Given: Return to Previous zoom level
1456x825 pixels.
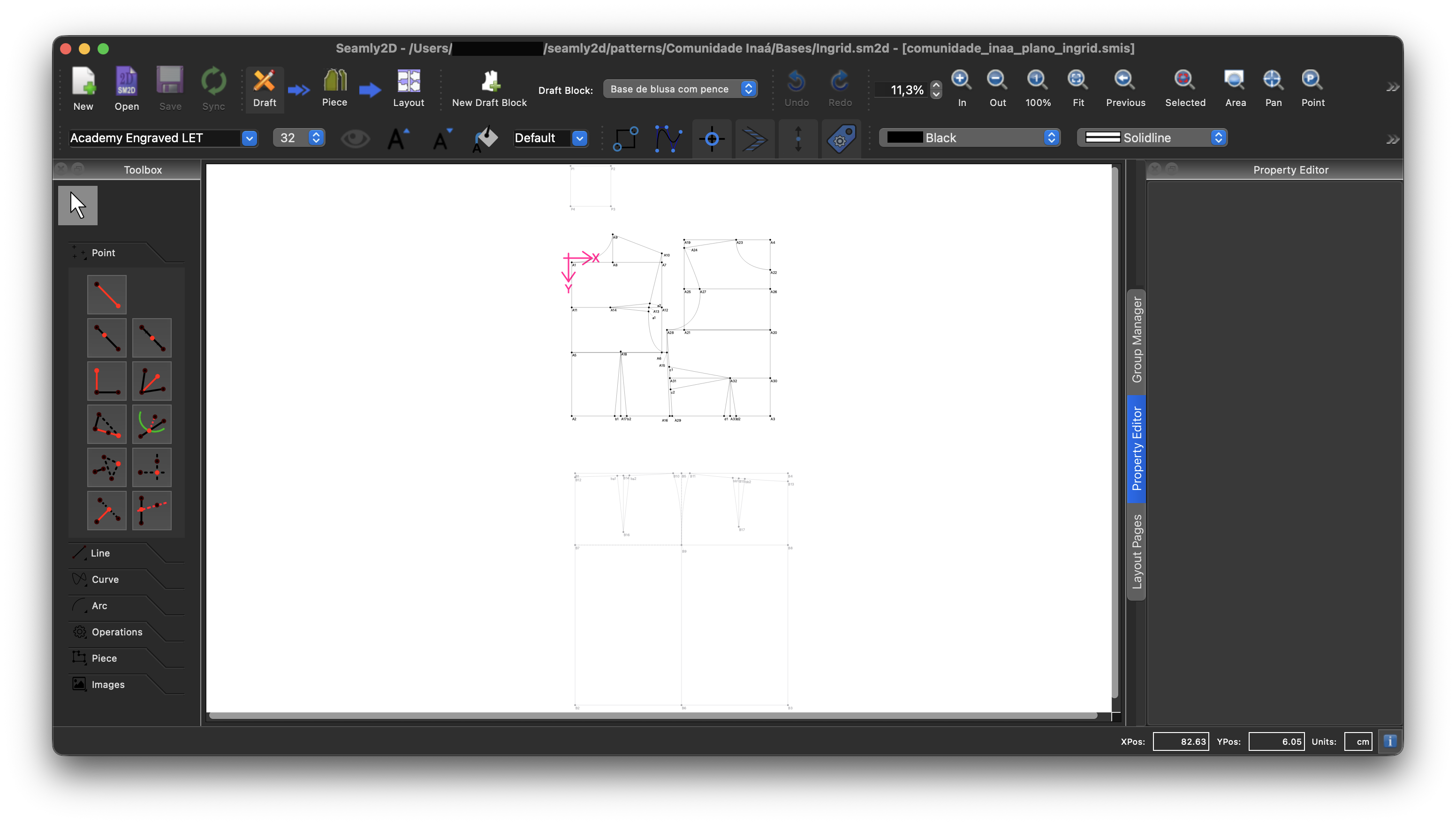Looking at the screenshot, I should (1125, 88).
